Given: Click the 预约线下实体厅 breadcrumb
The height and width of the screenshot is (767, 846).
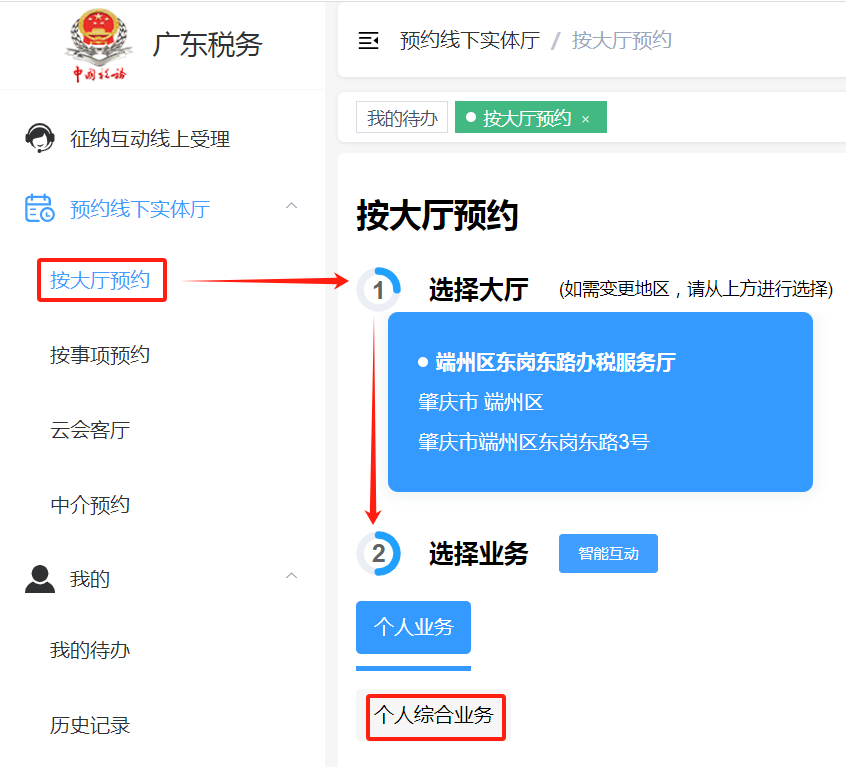Looking at the screenshot, I should point(469,40).
